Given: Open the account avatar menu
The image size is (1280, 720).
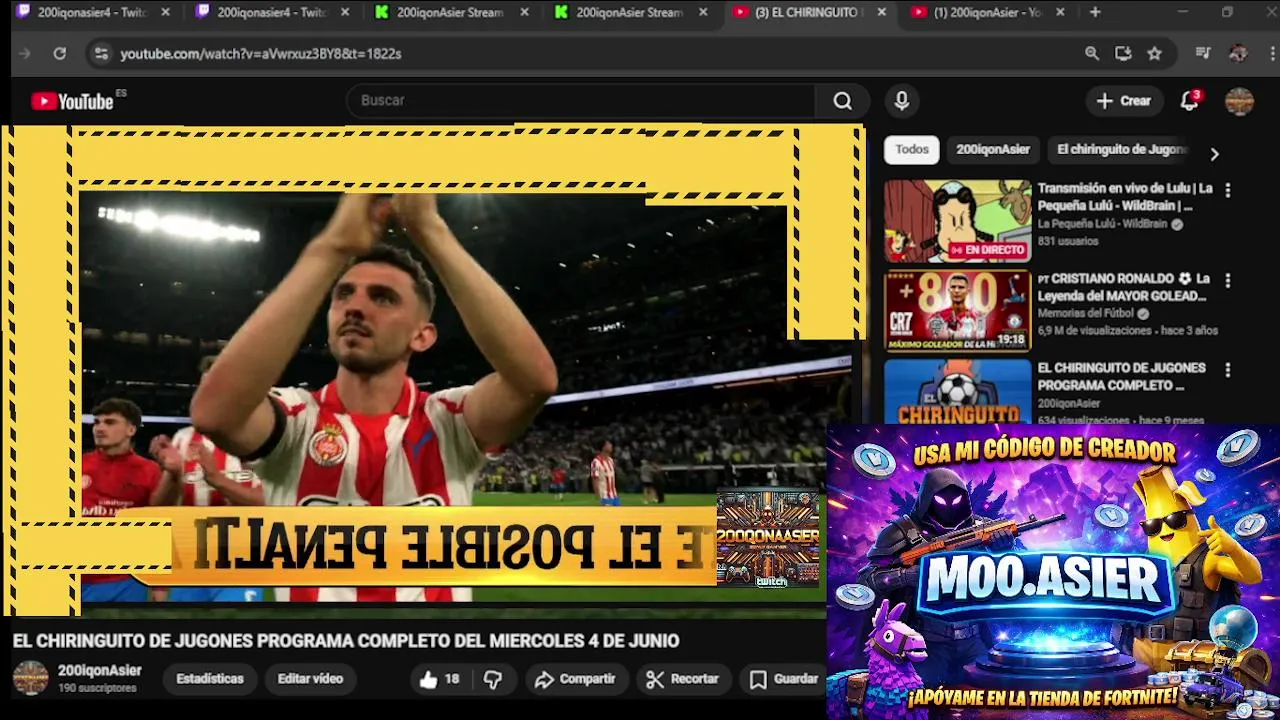Looking at the screenshot, I should pyautogui.click(x=1239, y=101).
